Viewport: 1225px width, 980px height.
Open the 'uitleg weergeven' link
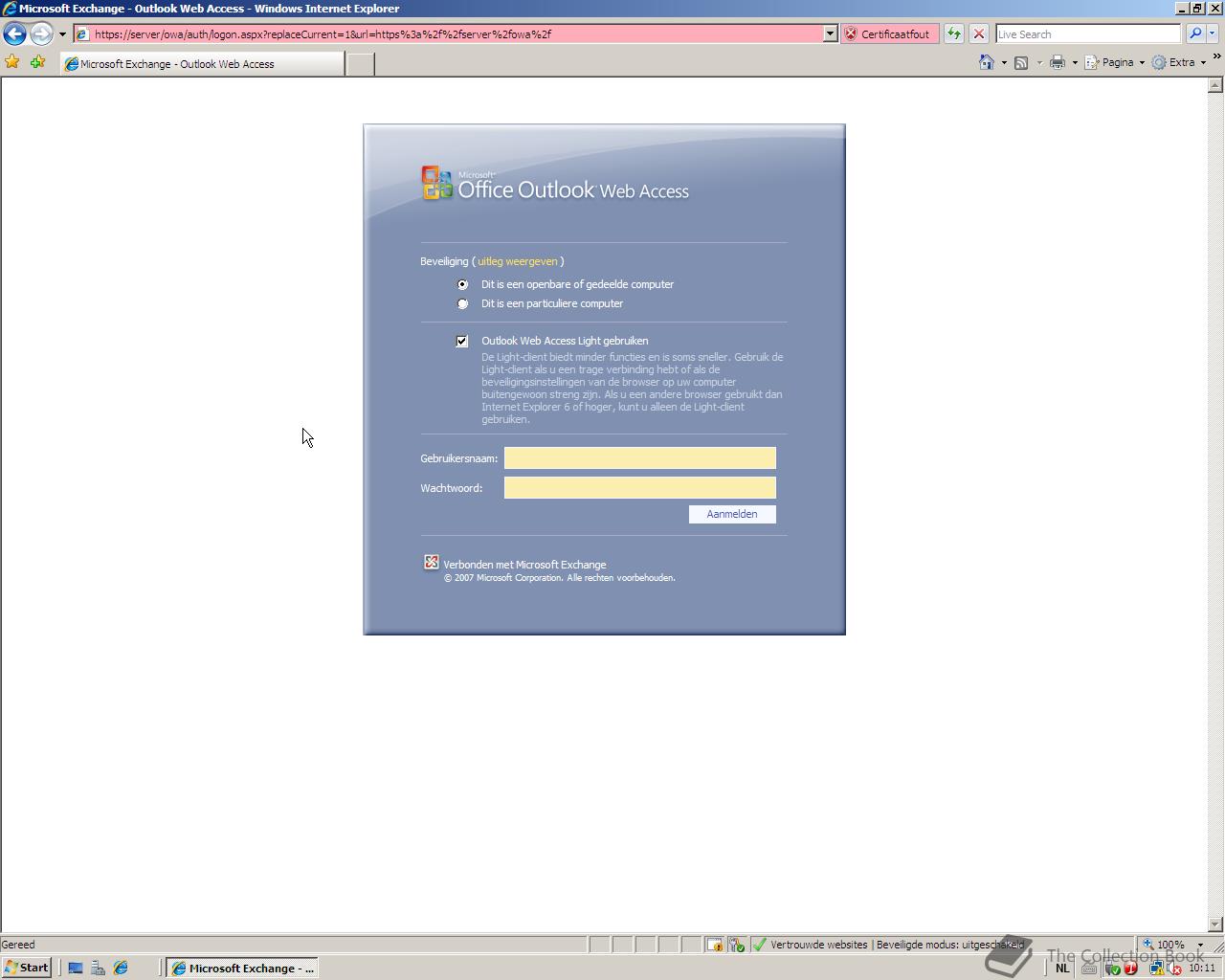point(517,261)
